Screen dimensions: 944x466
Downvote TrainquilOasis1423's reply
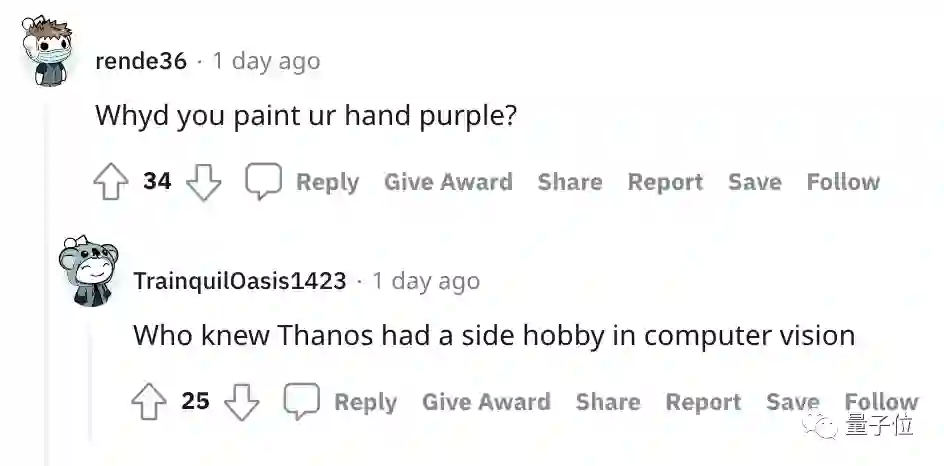242,402
